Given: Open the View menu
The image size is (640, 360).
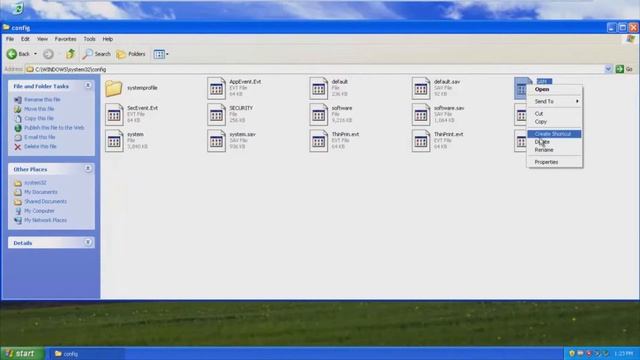Looking at the screenshot, I should pos(42,39).
